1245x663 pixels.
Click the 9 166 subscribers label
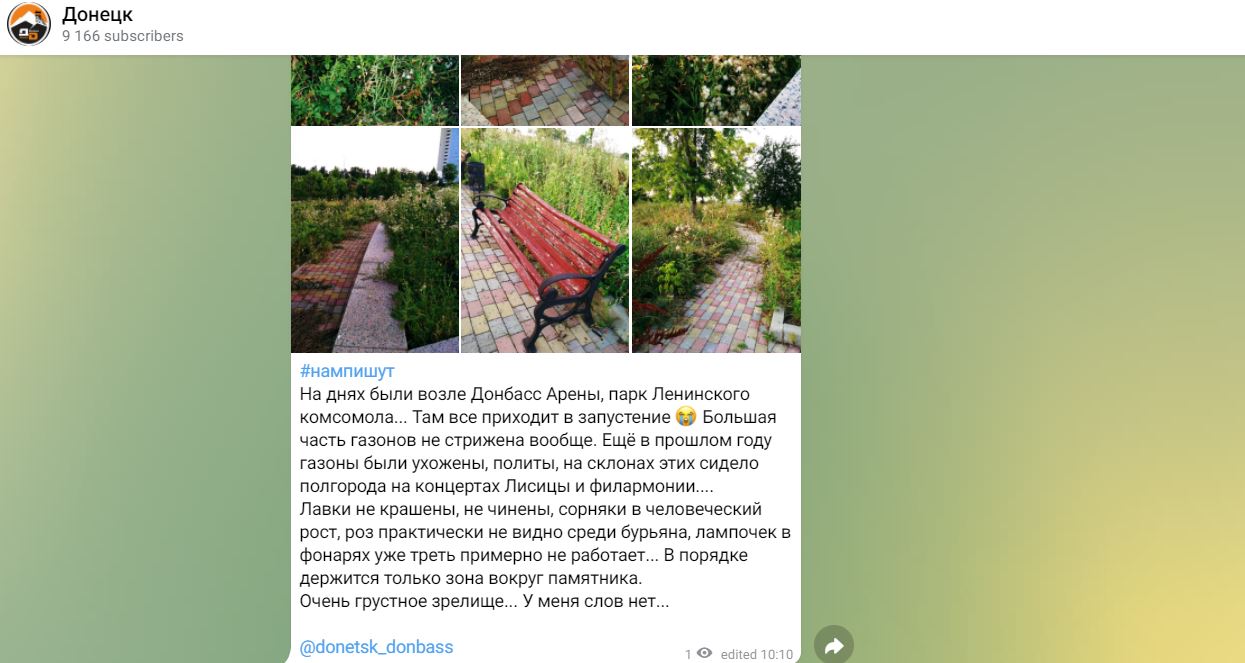click(123, 36)
